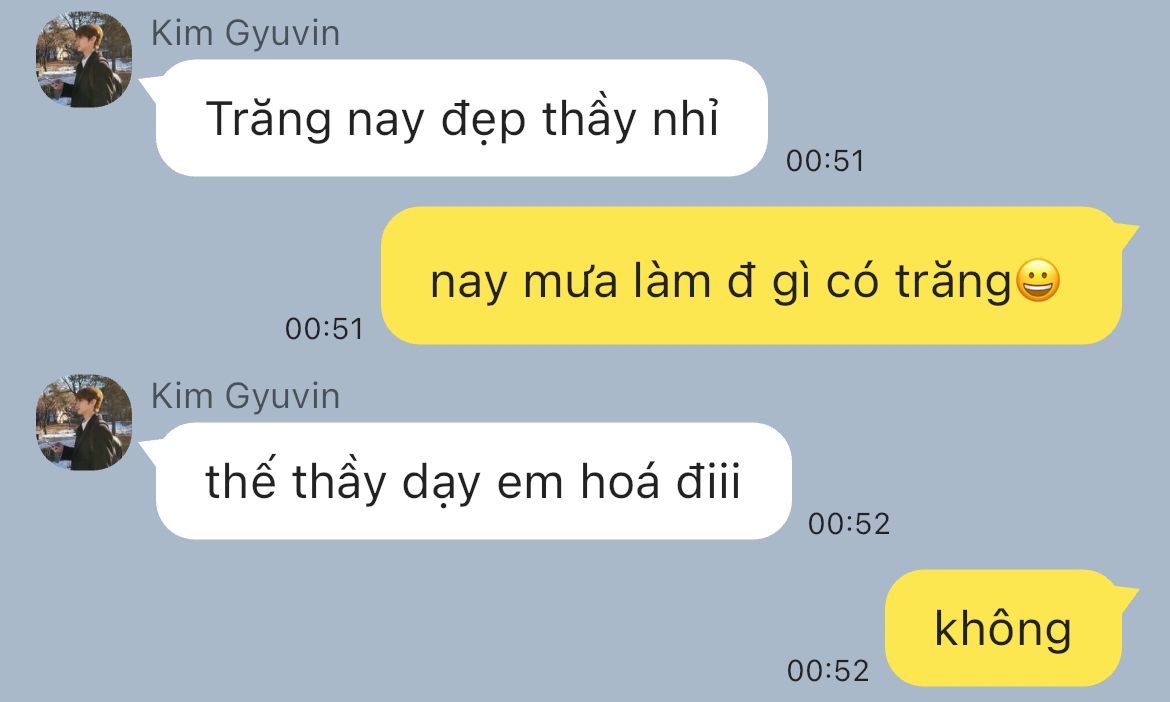Click the word "thế" starting the third message
This screenshot has height=702, width=1170.
click(240, 480)
